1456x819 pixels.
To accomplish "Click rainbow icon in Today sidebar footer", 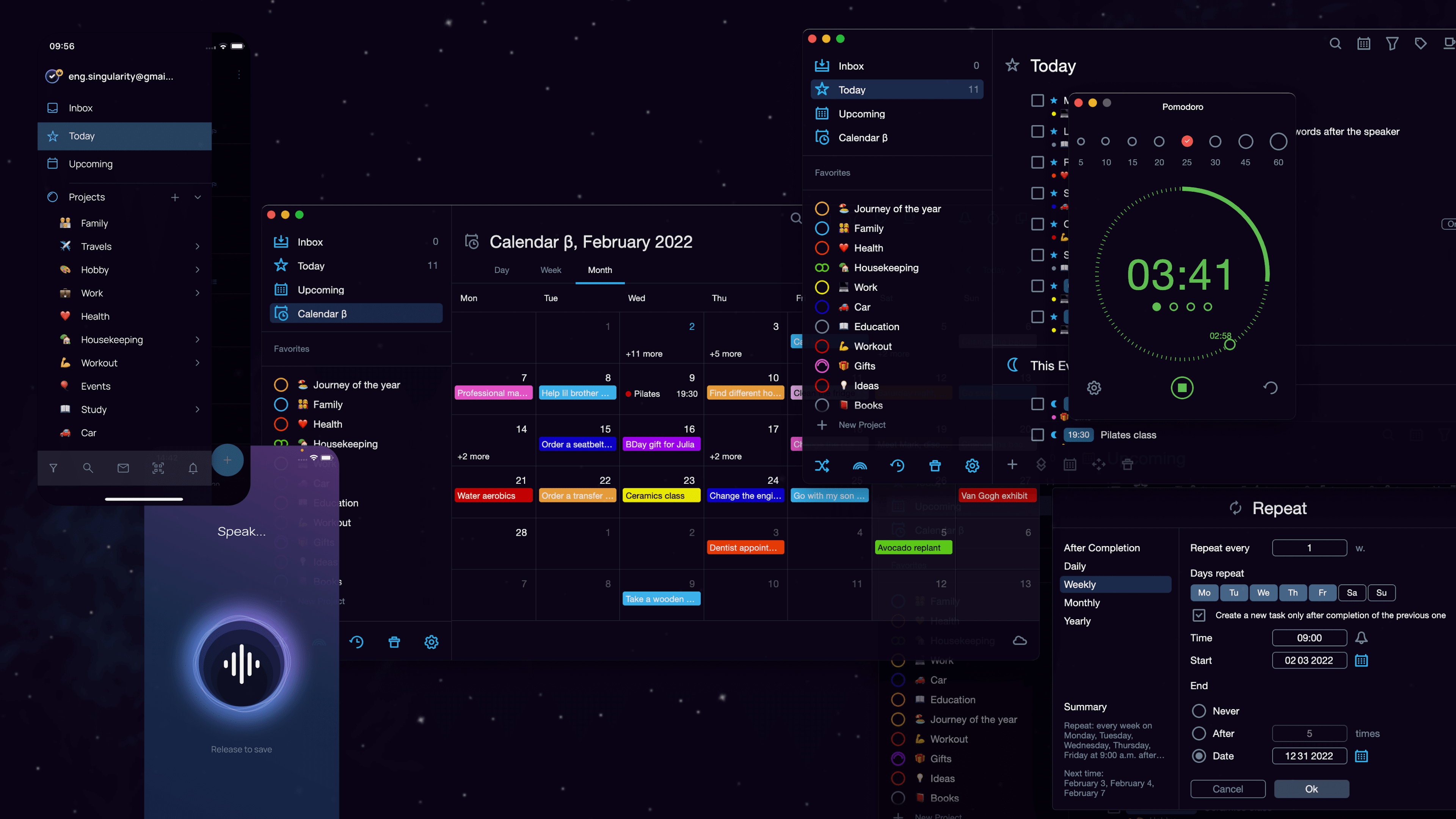I will (859, 466).
